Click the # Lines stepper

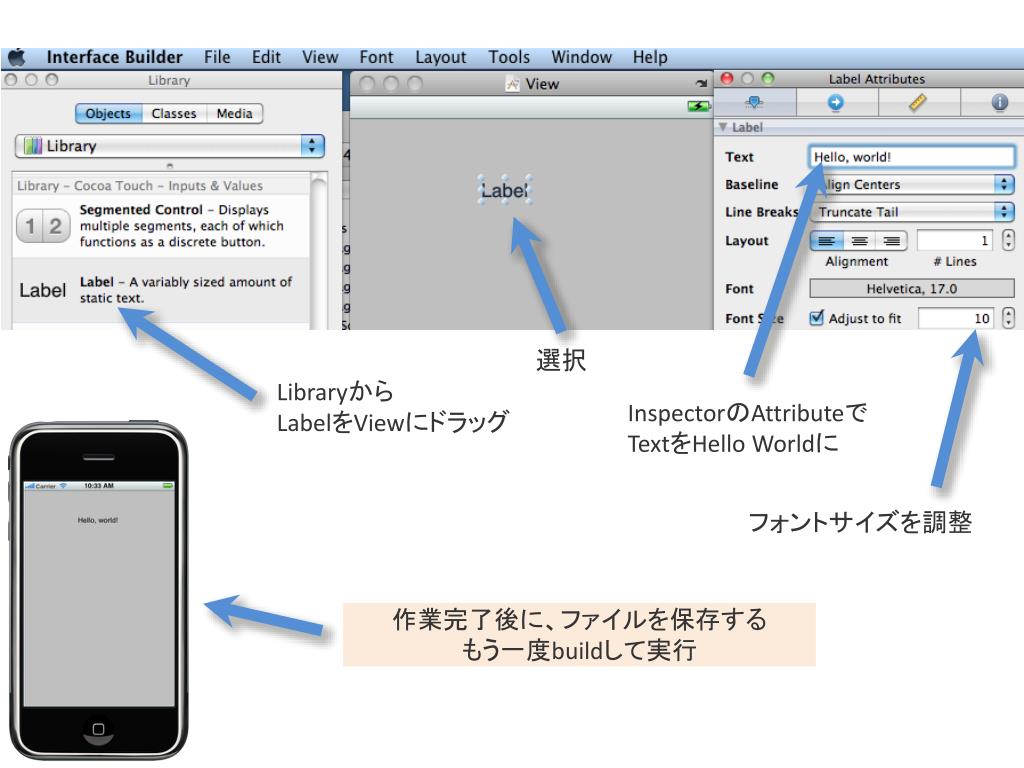[x=1008, y=240]
